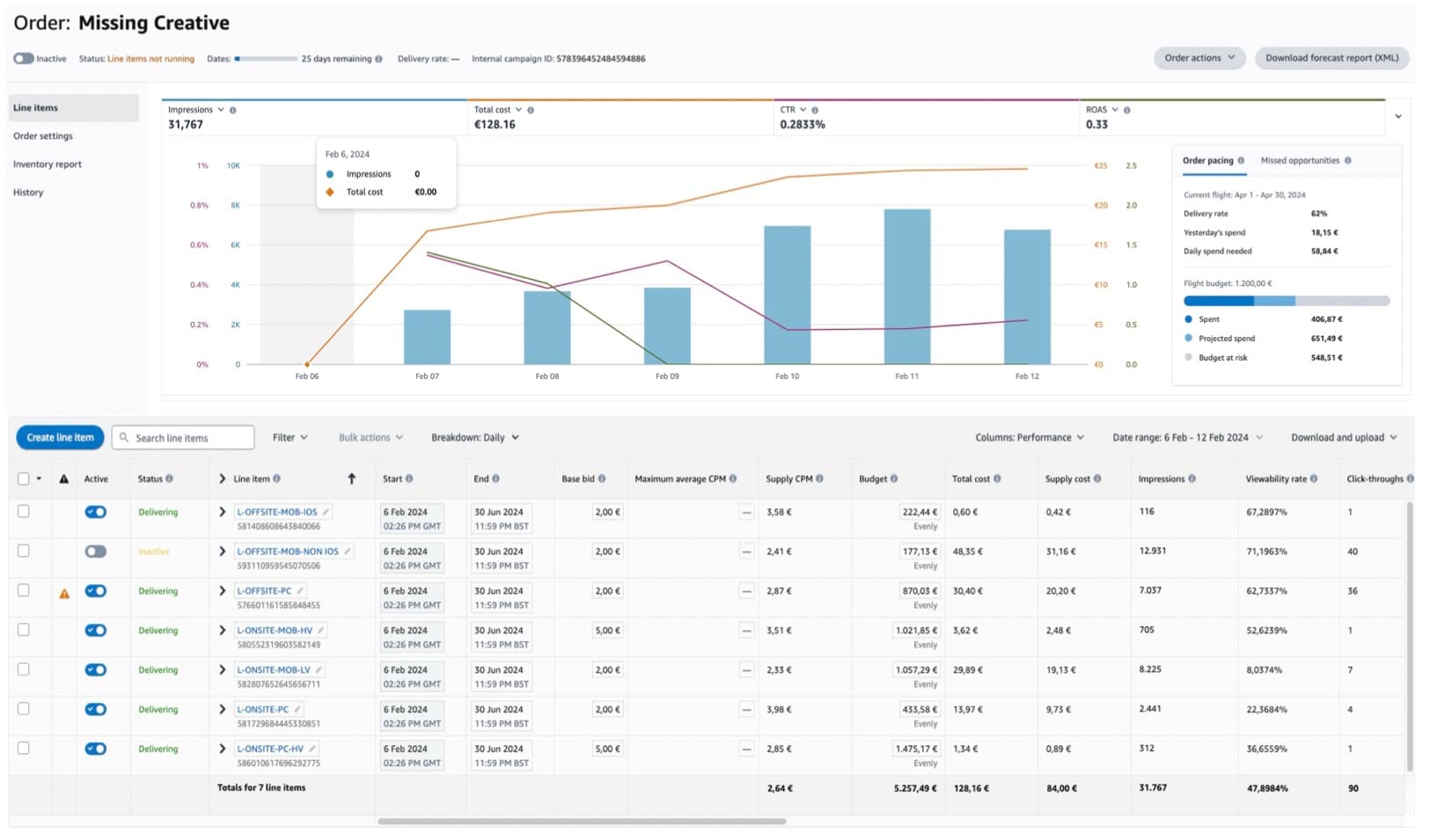The image size is (1437, 840).
Task: Click the Create line item button
Action: [x=60, y=438]
